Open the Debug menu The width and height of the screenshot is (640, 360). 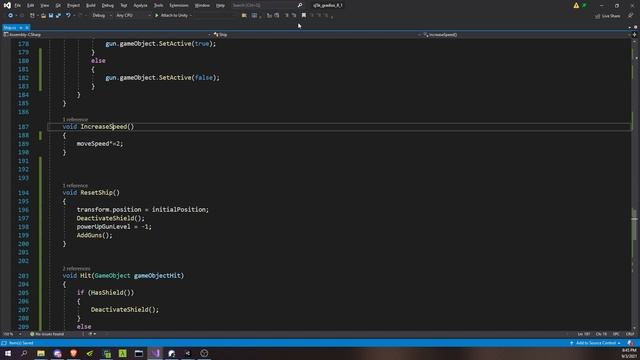[x=108, y=5]
